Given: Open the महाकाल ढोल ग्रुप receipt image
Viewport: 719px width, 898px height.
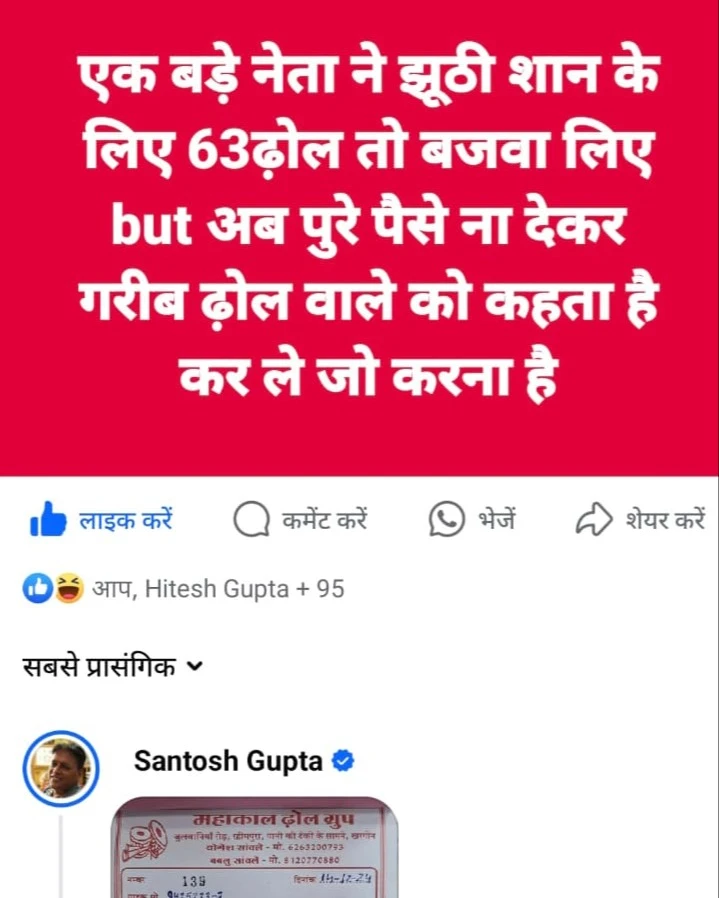Looking at the screenshot, I should (x=254, y=847).
